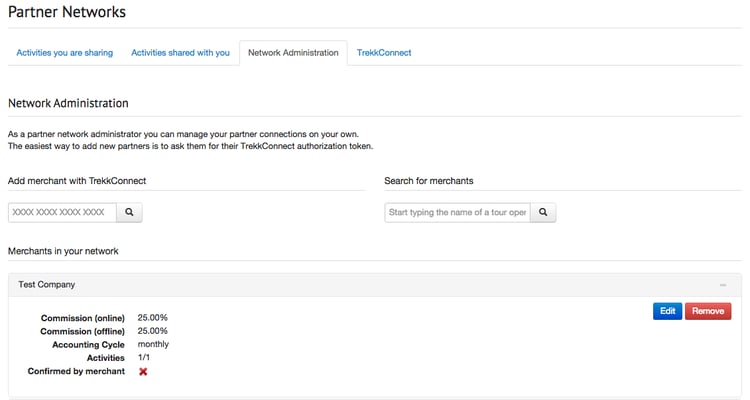Click the Accounting Cycle monthly value
750x400 pixels.
tap(153, 344)
